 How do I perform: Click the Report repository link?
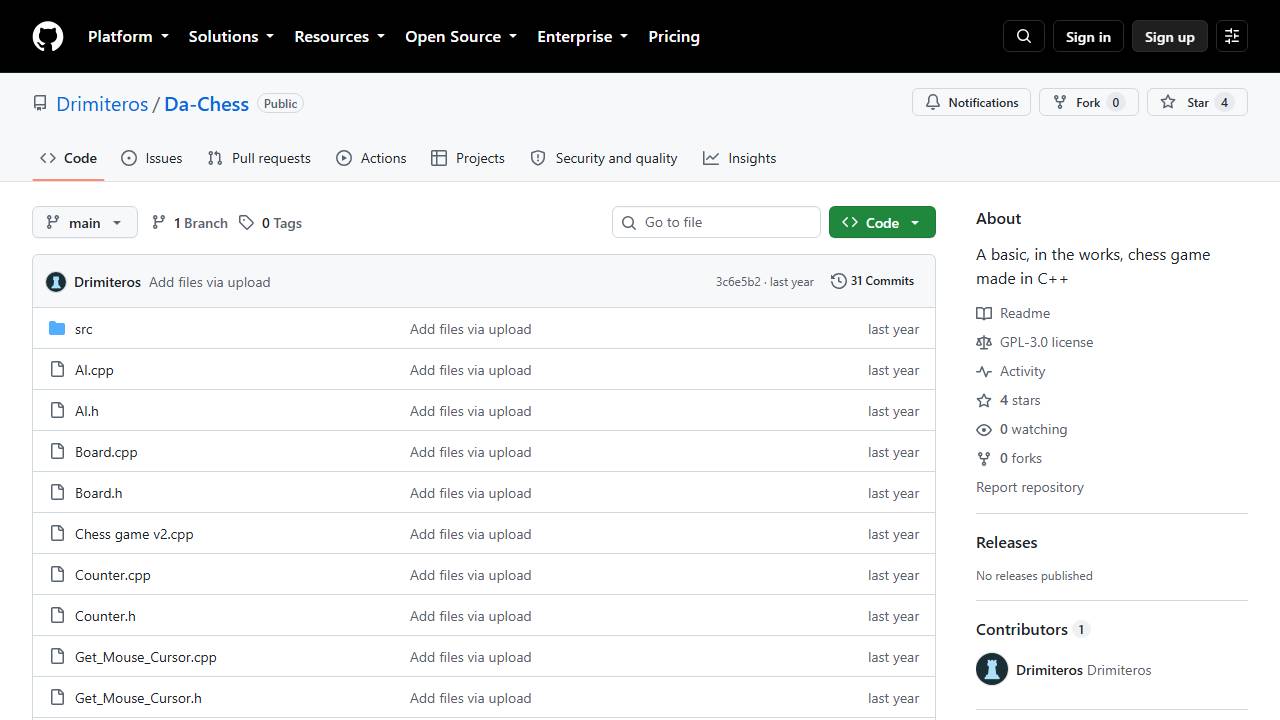pos(1030,487)
